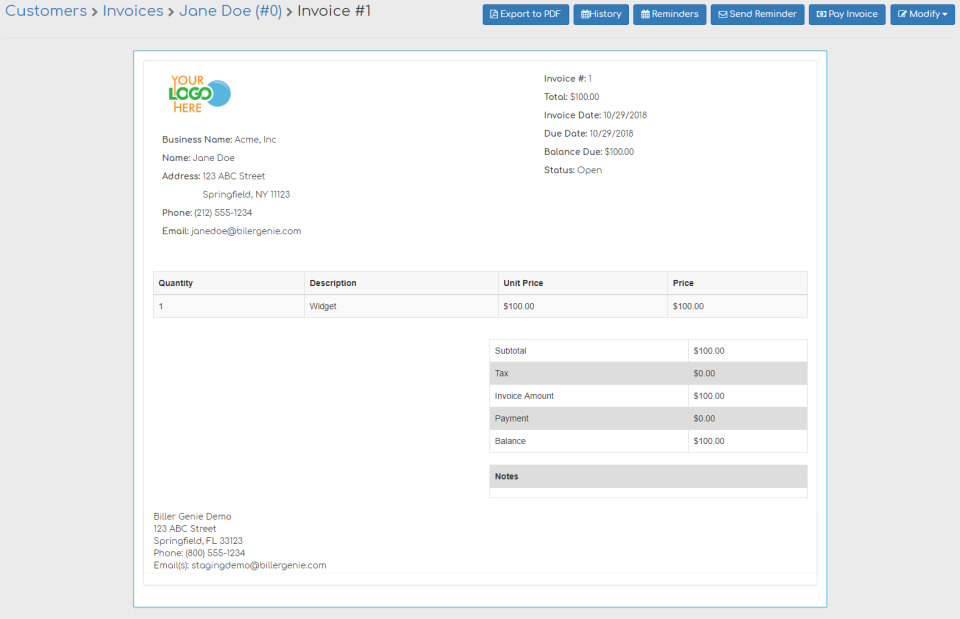The image size is (960, 619).
Task: Navigate to Invoices breadcrumb link
Action: coord(133,12)
